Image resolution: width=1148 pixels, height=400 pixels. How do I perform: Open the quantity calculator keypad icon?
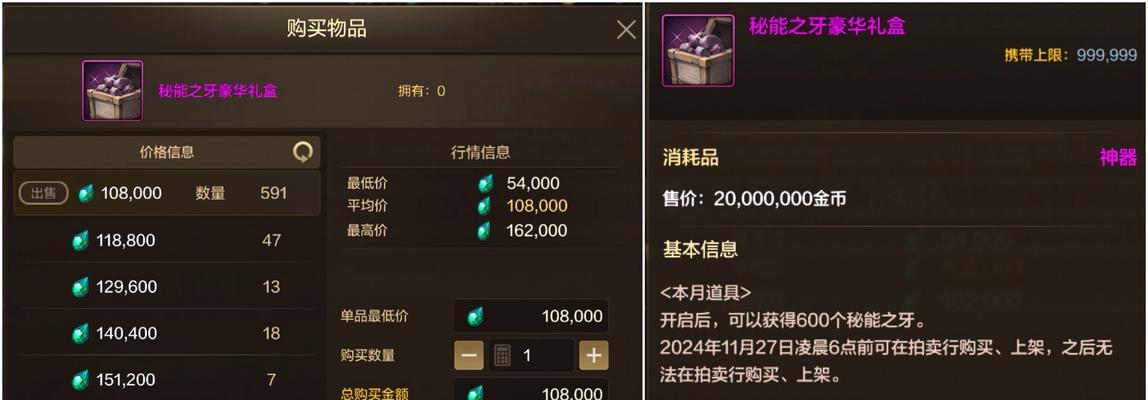[502, 356]
